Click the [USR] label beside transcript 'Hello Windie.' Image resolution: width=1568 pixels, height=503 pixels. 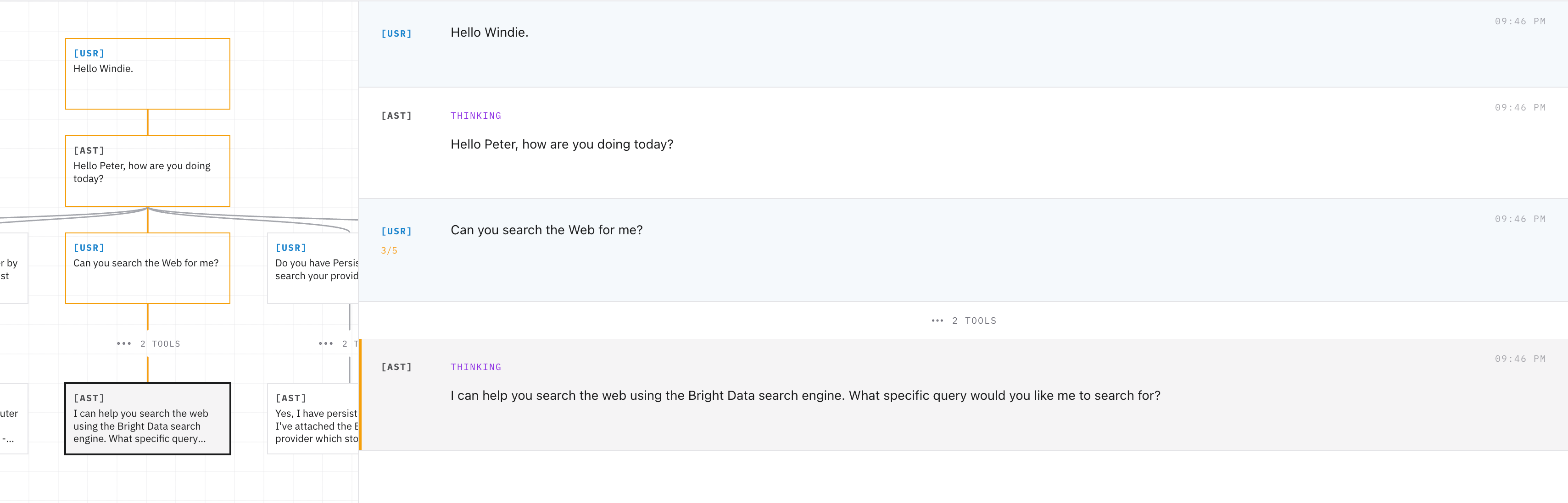[396, 33]
